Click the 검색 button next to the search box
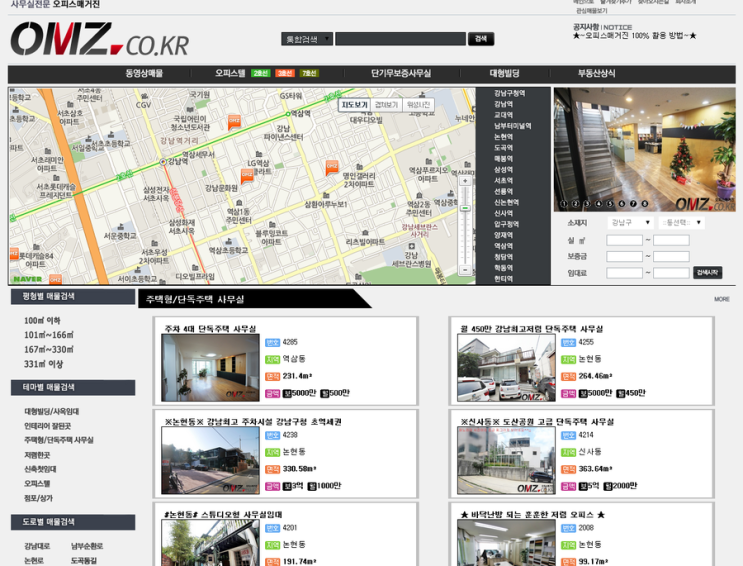 tap(481, 39)
